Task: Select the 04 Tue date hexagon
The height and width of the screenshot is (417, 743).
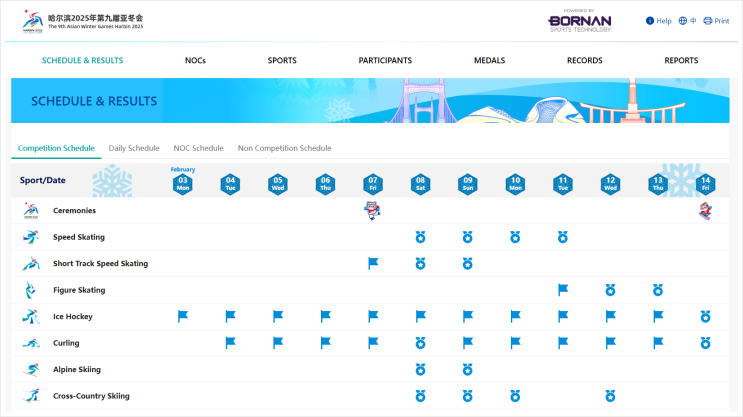Action: tap(230, 184)
